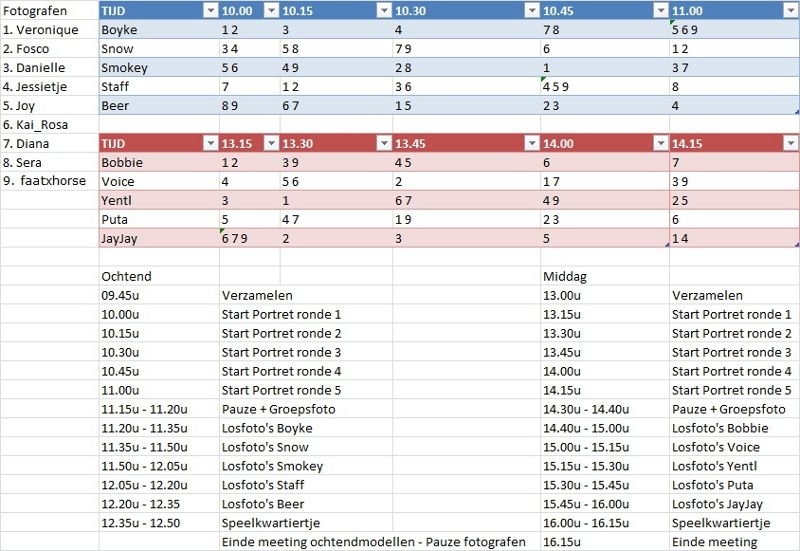Expand the 14.15 column filter arrow
The width and height of the screenshot is (800, 551).
point(791,143)
